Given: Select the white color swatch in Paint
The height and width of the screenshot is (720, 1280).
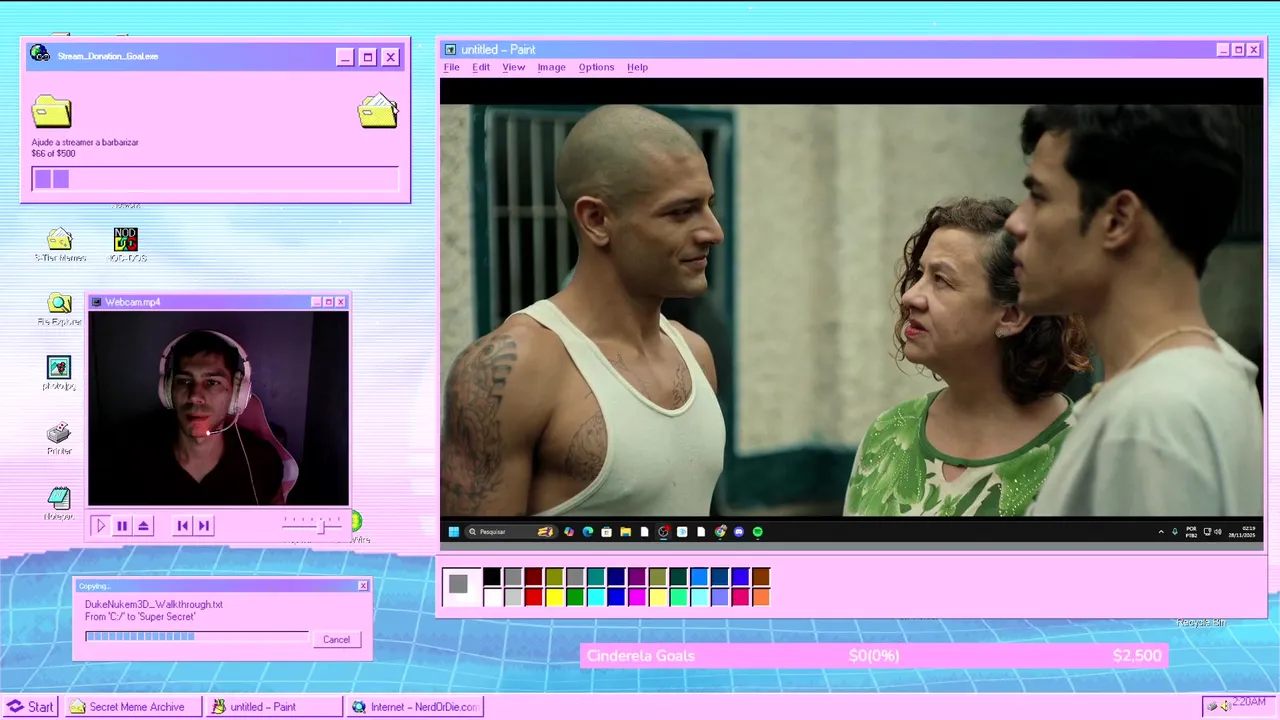Looking at the screenshot, I should click(492, 597).
